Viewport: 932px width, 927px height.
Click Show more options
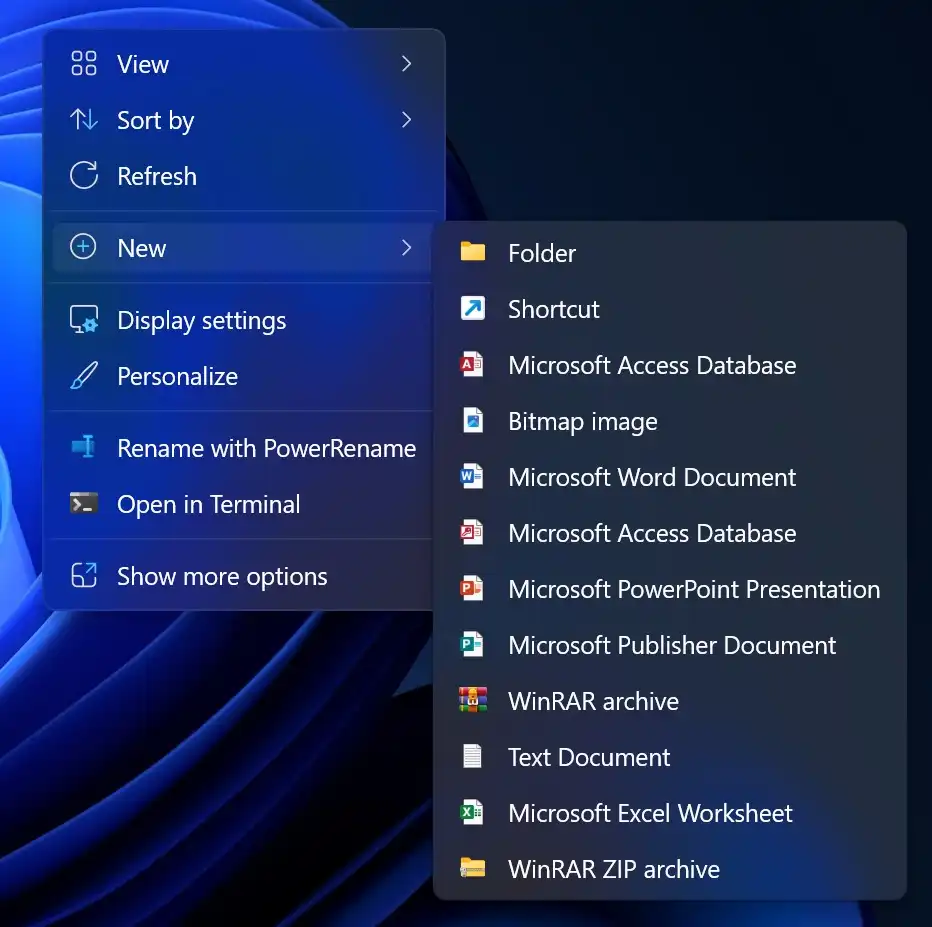click(x=243, y=576)
